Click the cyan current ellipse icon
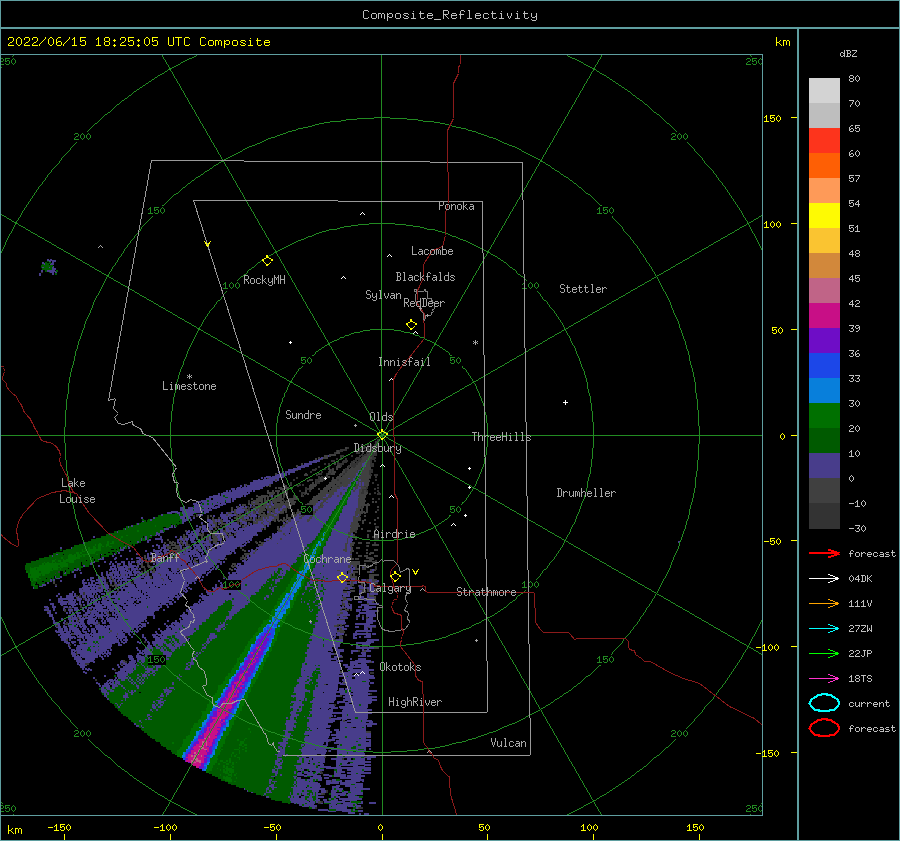Screen dimensions: 900x841 (824, 703)
